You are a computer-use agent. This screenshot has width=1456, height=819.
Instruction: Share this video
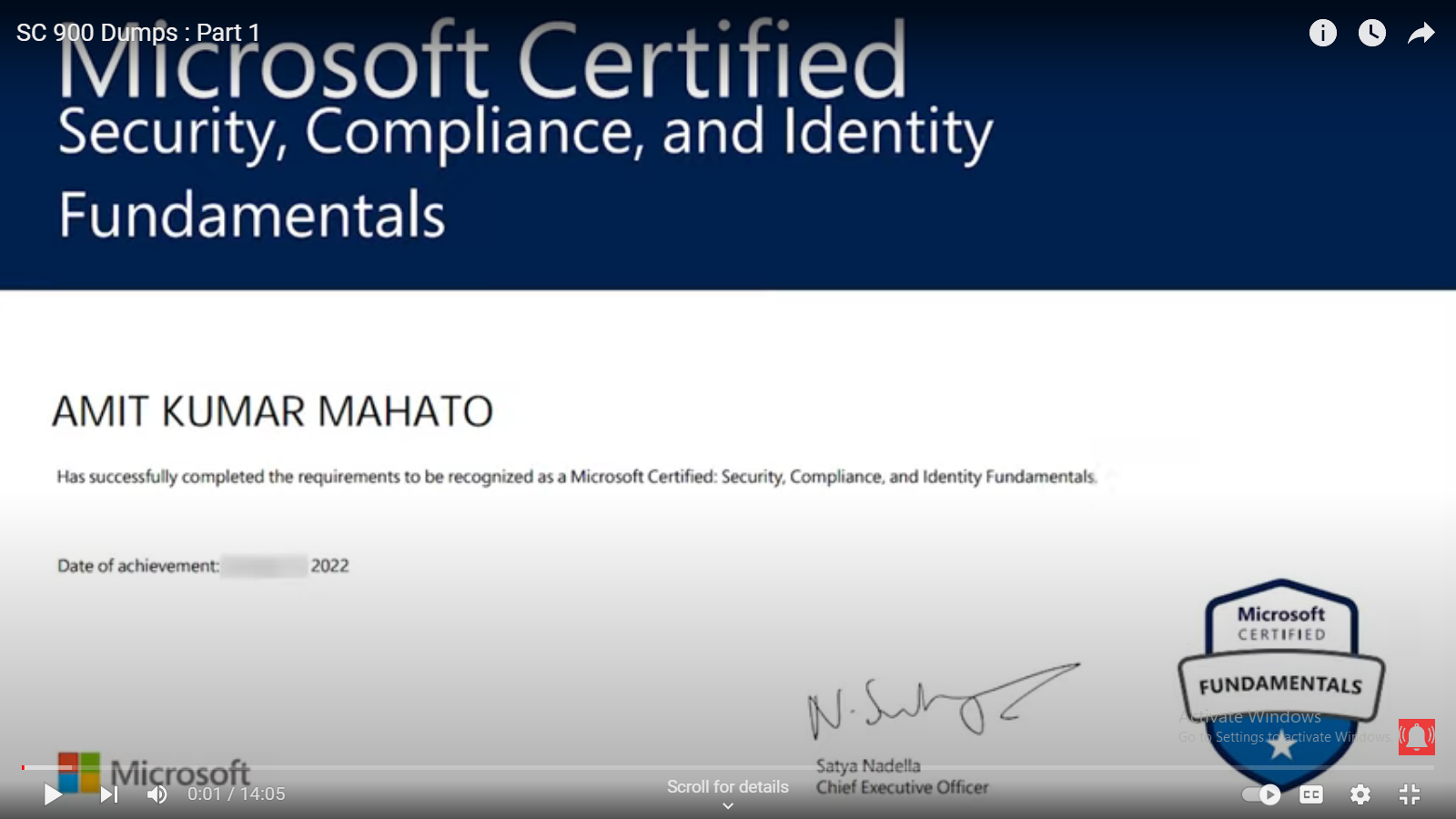1421,33
